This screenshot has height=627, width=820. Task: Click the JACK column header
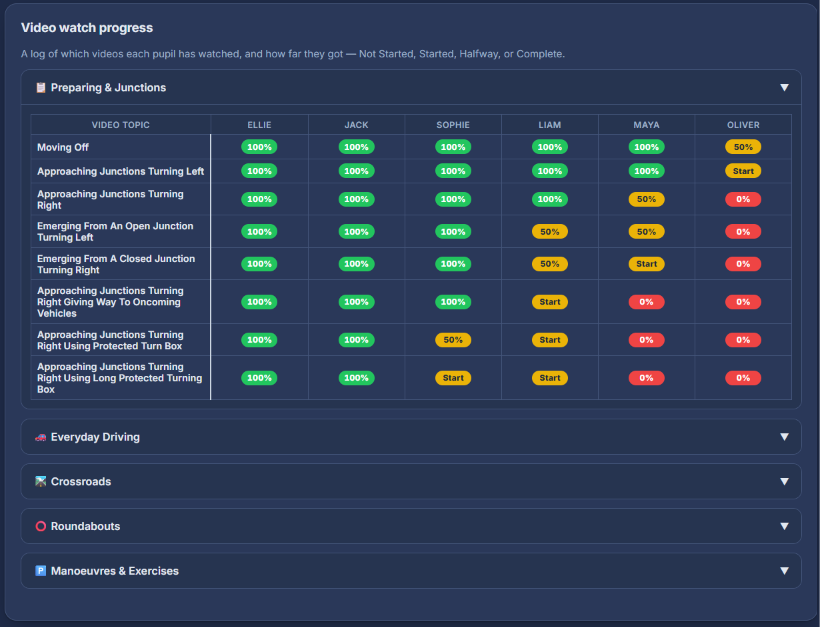point(356,125)
